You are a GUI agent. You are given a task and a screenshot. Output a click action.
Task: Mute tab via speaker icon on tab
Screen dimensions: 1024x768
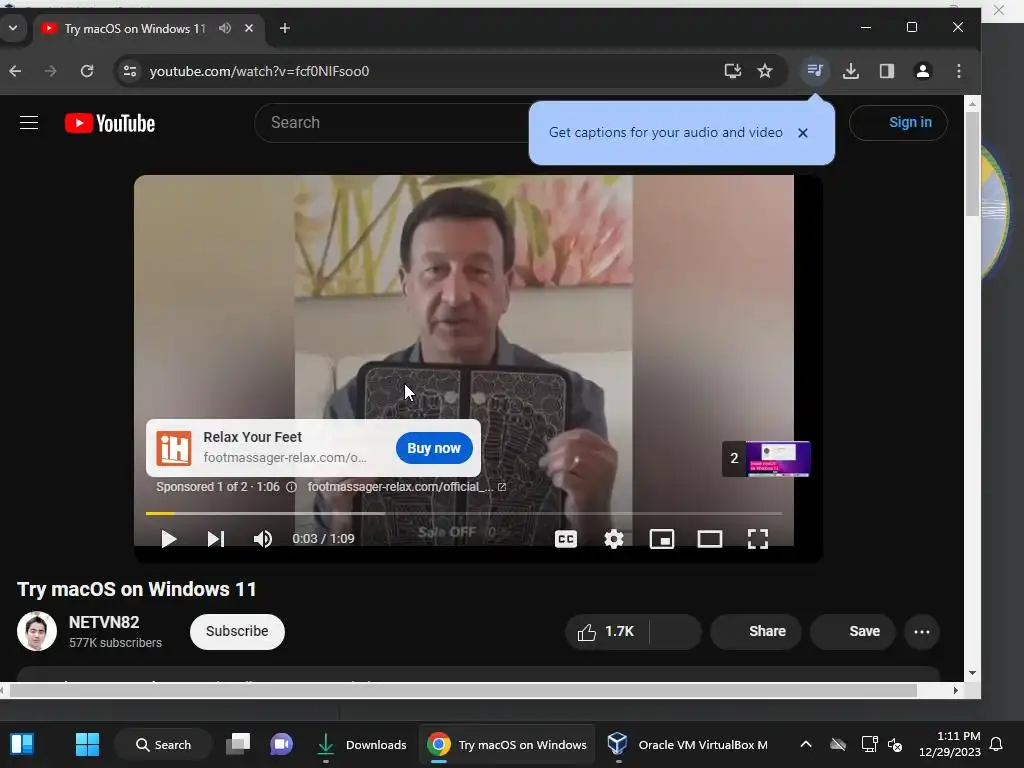tap(225, 28)
